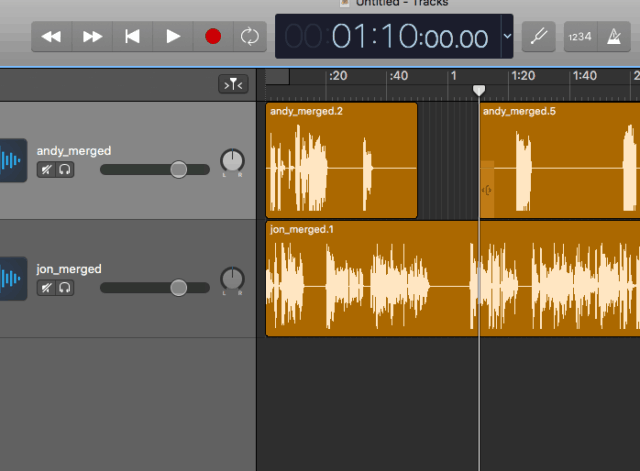Toggle the Tuner tuning fork button
640x471 pixels.
coord(539,37)
